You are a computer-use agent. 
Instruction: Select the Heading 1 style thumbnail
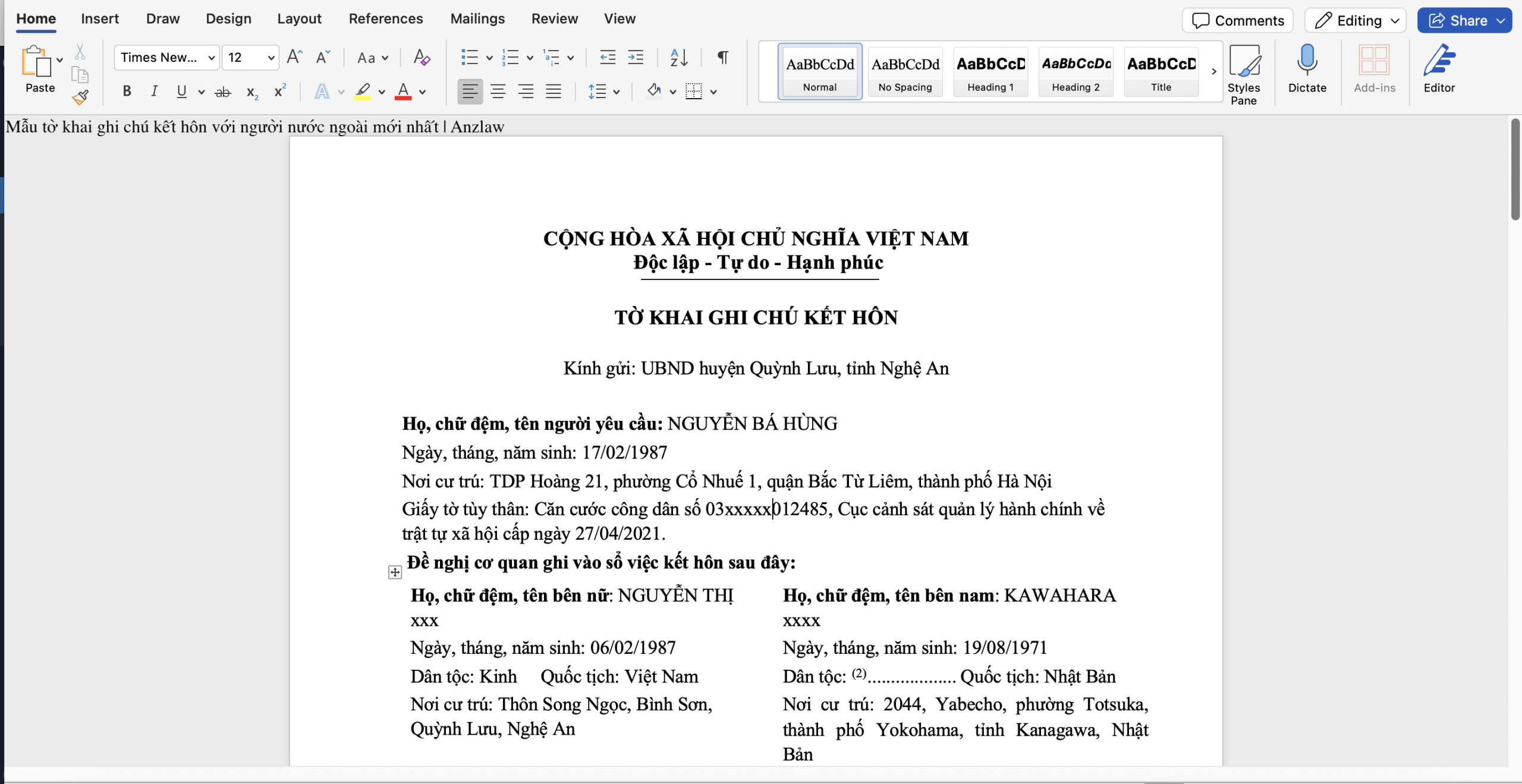point(990,71)
